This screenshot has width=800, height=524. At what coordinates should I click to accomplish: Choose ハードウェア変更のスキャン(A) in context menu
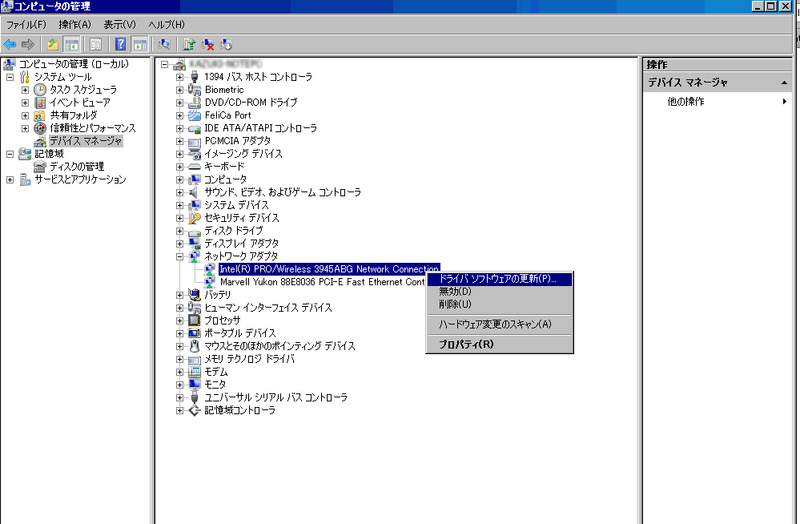coord(499,324)
